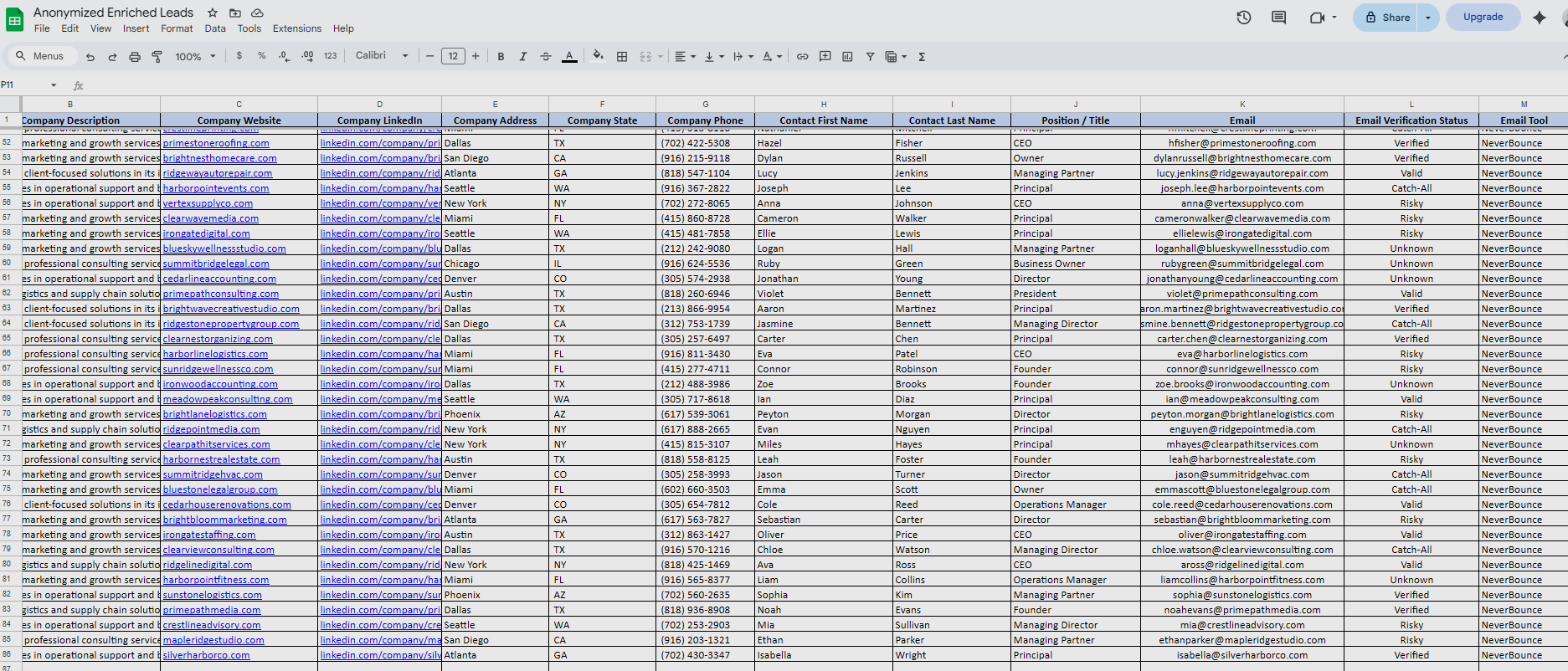Open the Insert menu
Viewport: 1568px width, 671px height.
(136, 28)
